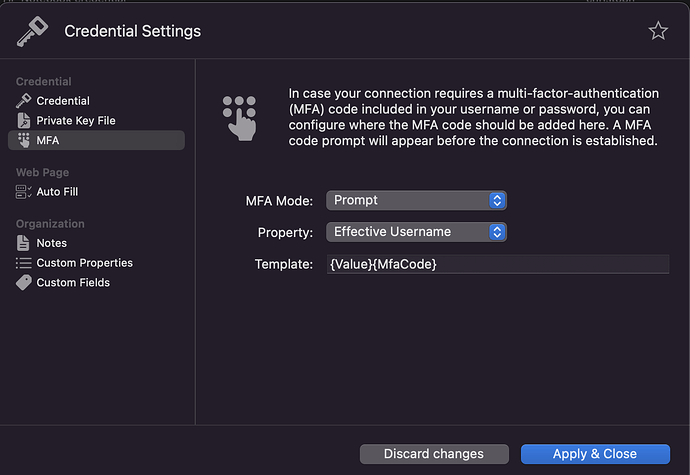690x475 pixels.
Task: Click the Auto Fill icon in sidebar
Action: 24,192
